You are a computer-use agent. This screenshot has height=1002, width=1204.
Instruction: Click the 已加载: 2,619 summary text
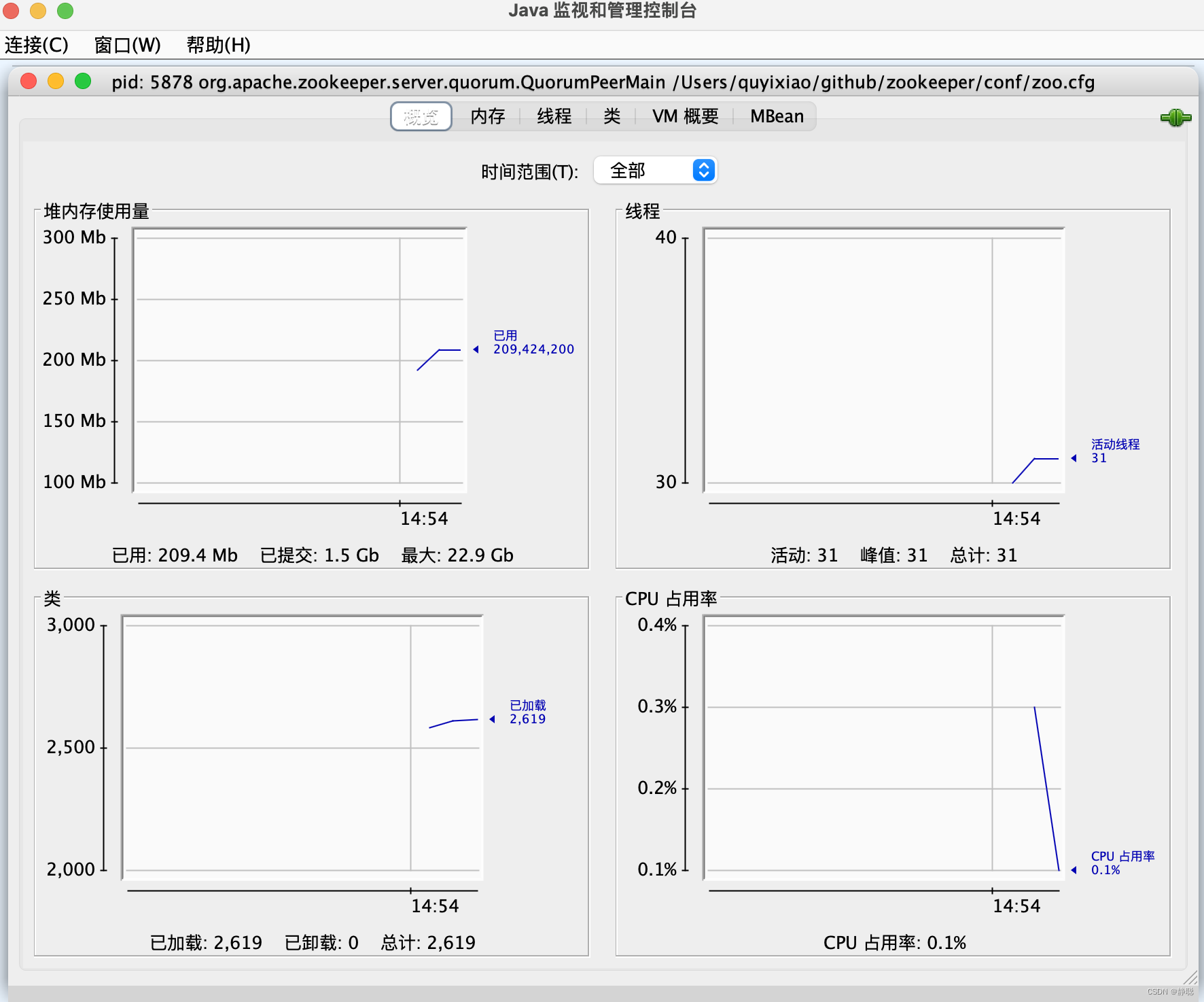pos(206,943)
